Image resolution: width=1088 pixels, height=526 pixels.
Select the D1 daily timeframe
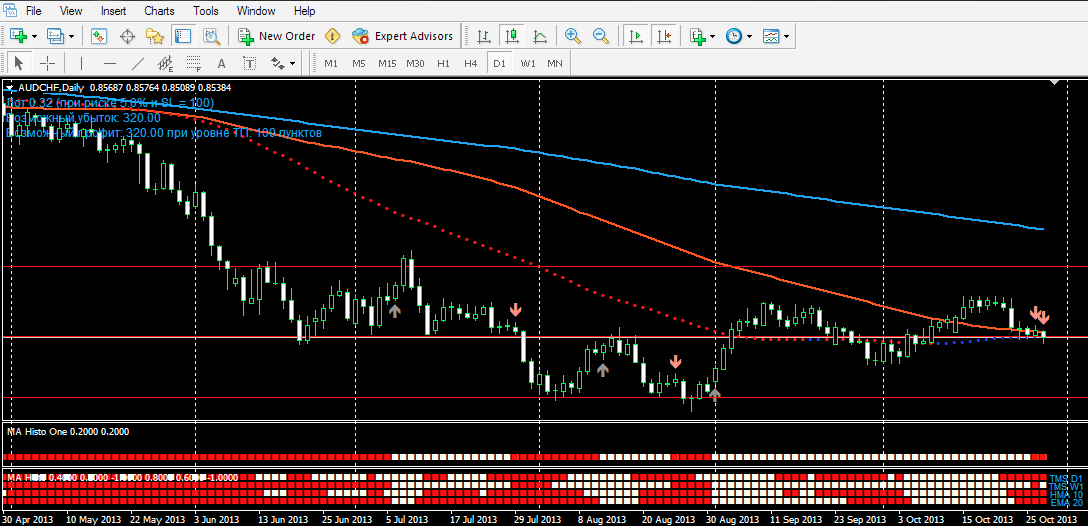click(x=499, y=63)
